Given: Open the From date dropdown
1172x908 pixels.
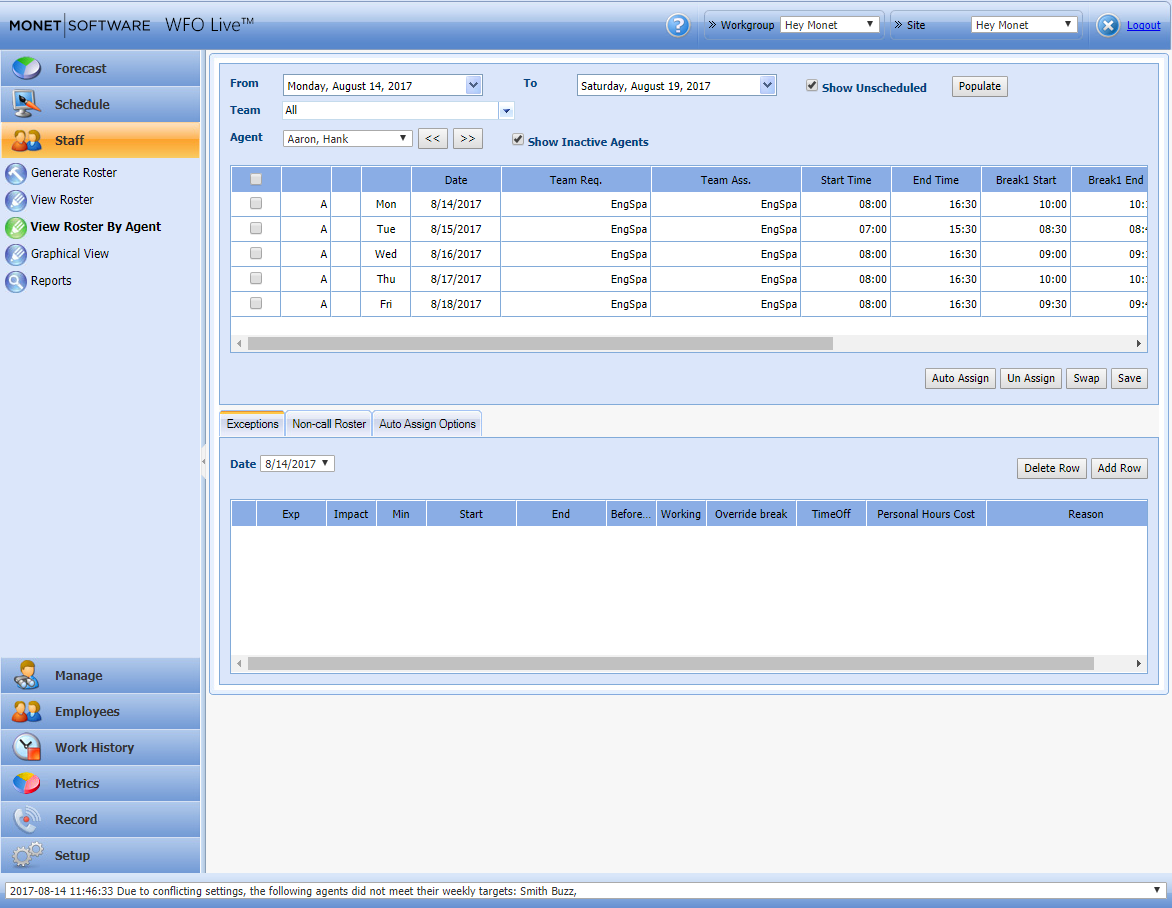Looking at the screenshot, I should 474,86.
